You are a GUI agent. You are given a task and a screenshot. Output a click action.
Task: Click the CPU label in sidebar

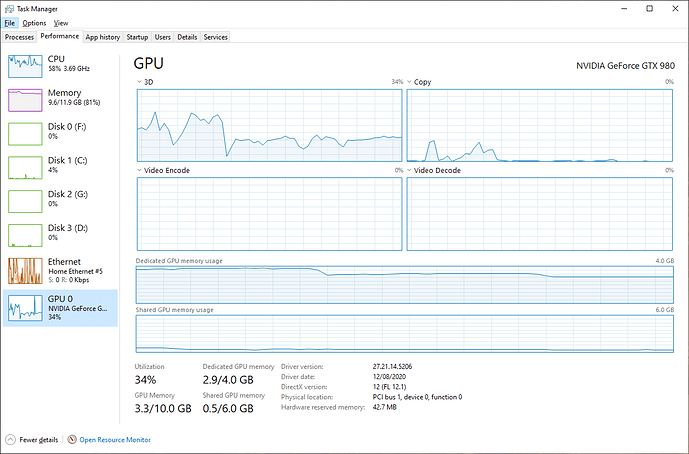[56, 59]
